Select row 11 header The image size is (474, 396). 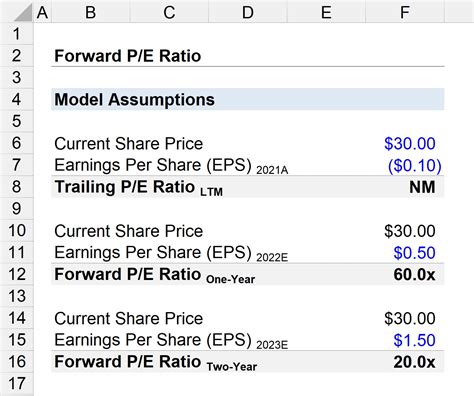(x=17, y=252)
